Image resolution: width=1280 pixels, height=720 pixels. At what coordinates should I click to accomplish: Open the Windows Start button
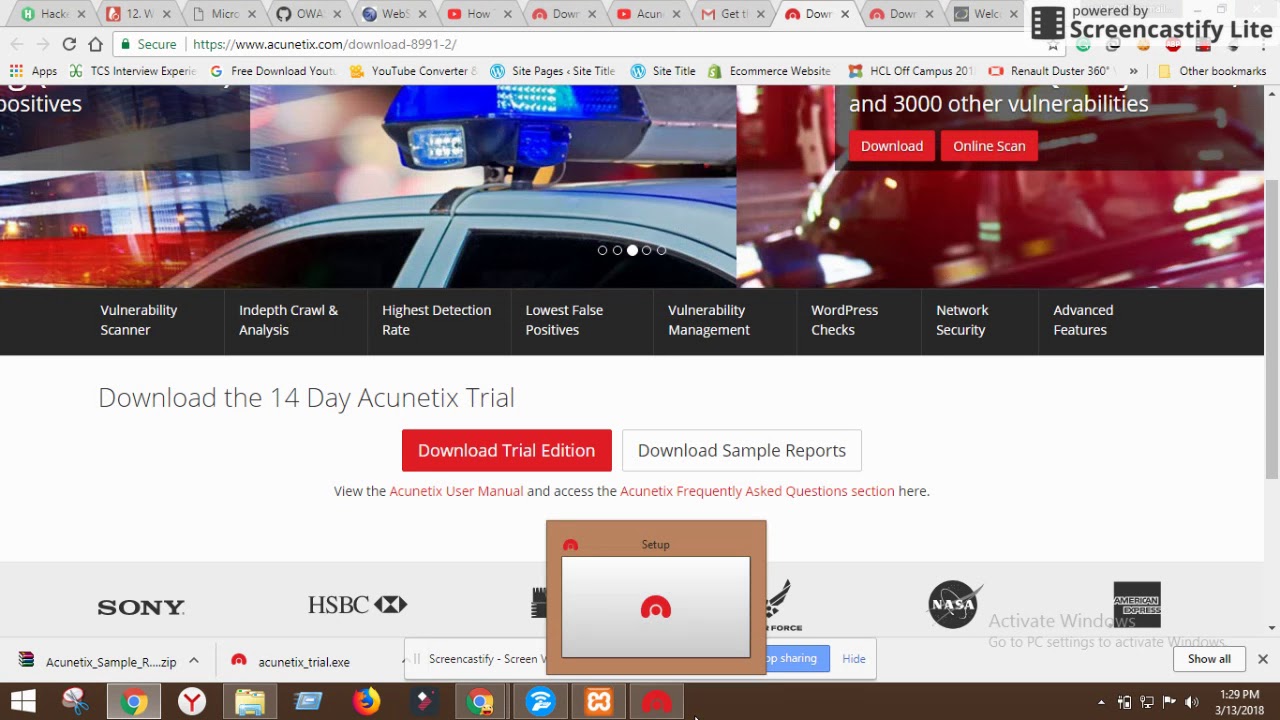pos(23,702)
